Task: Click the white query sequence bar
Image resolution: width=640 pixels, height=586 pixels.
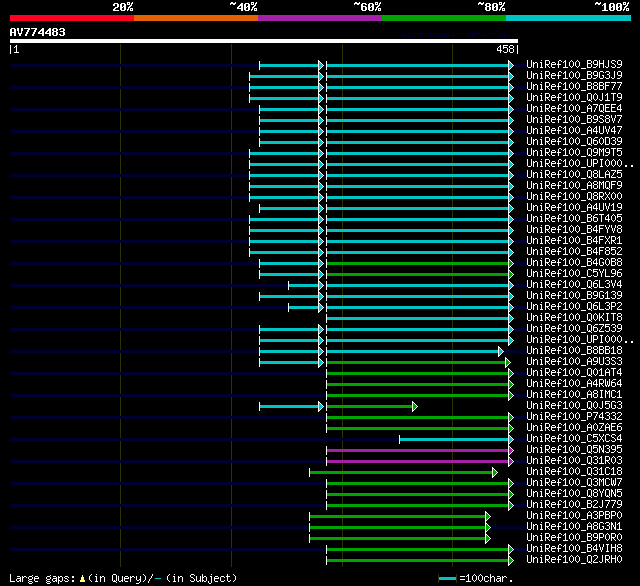Action: [264, 41]
